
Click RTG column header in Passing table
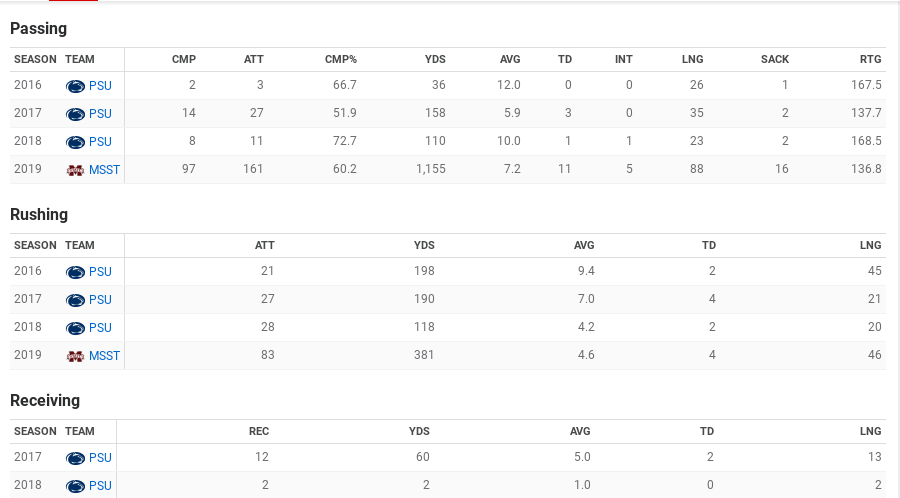(x=870, y=60)
